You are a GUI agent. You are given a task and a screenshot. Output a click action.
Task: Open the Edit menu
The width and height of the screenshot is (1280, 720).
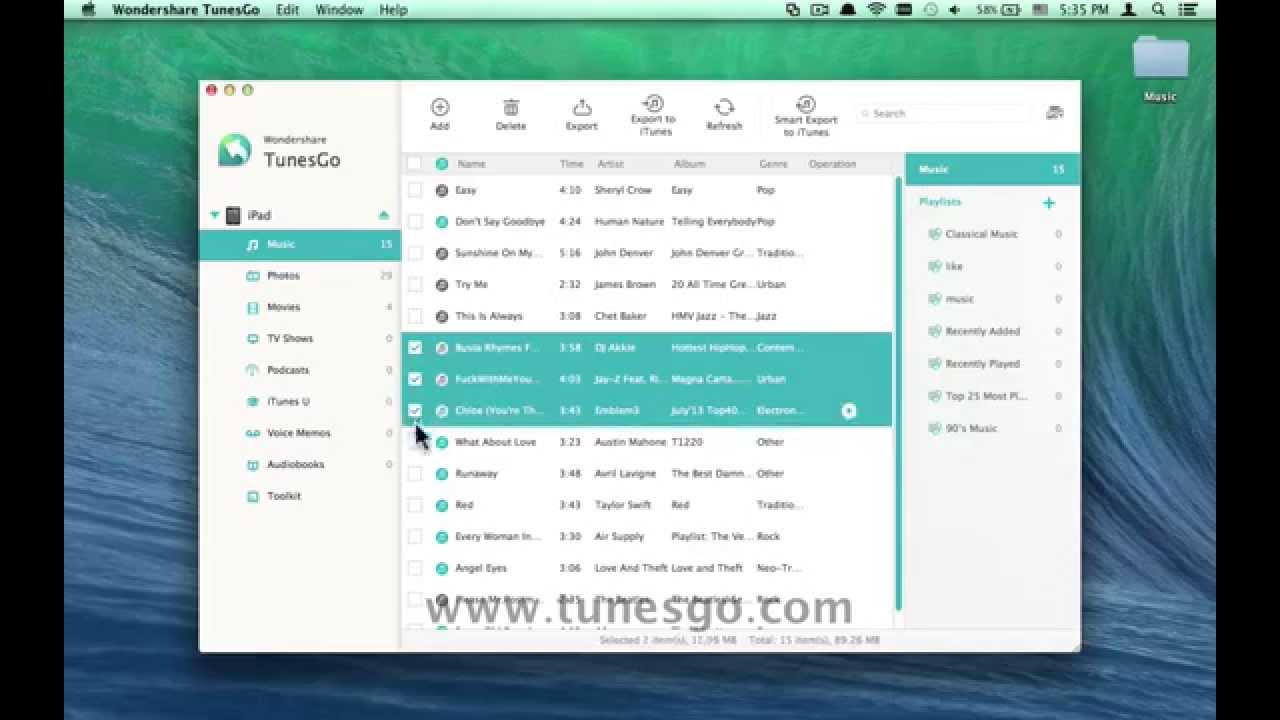[288, 10]
